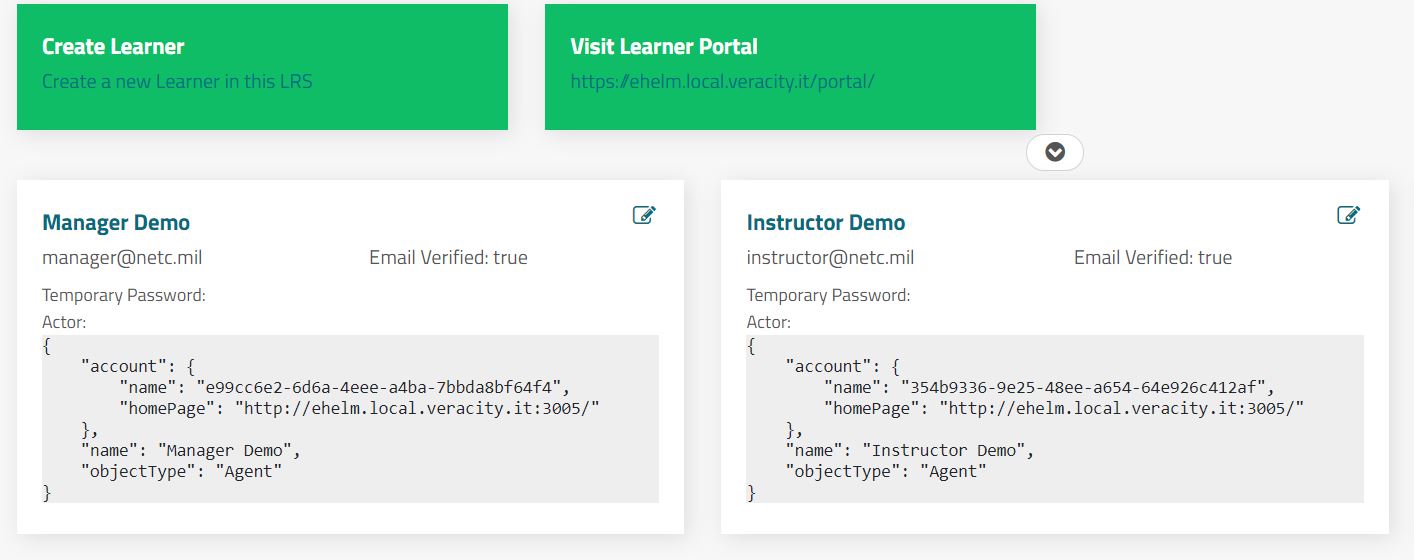Click Manager Demo's Temporary Password label
The image size is (1414, 560).
[x=124, y=295]
